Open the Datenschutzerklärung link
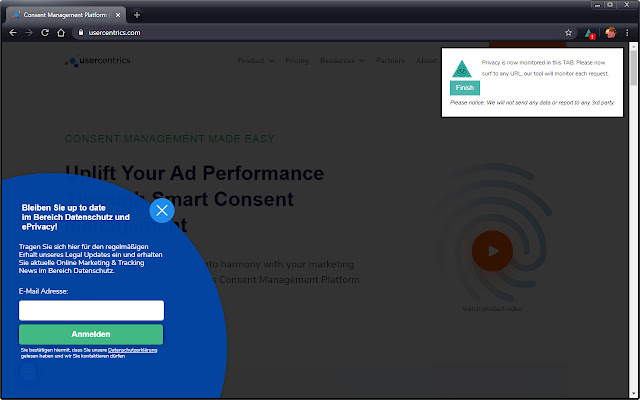 133,350
